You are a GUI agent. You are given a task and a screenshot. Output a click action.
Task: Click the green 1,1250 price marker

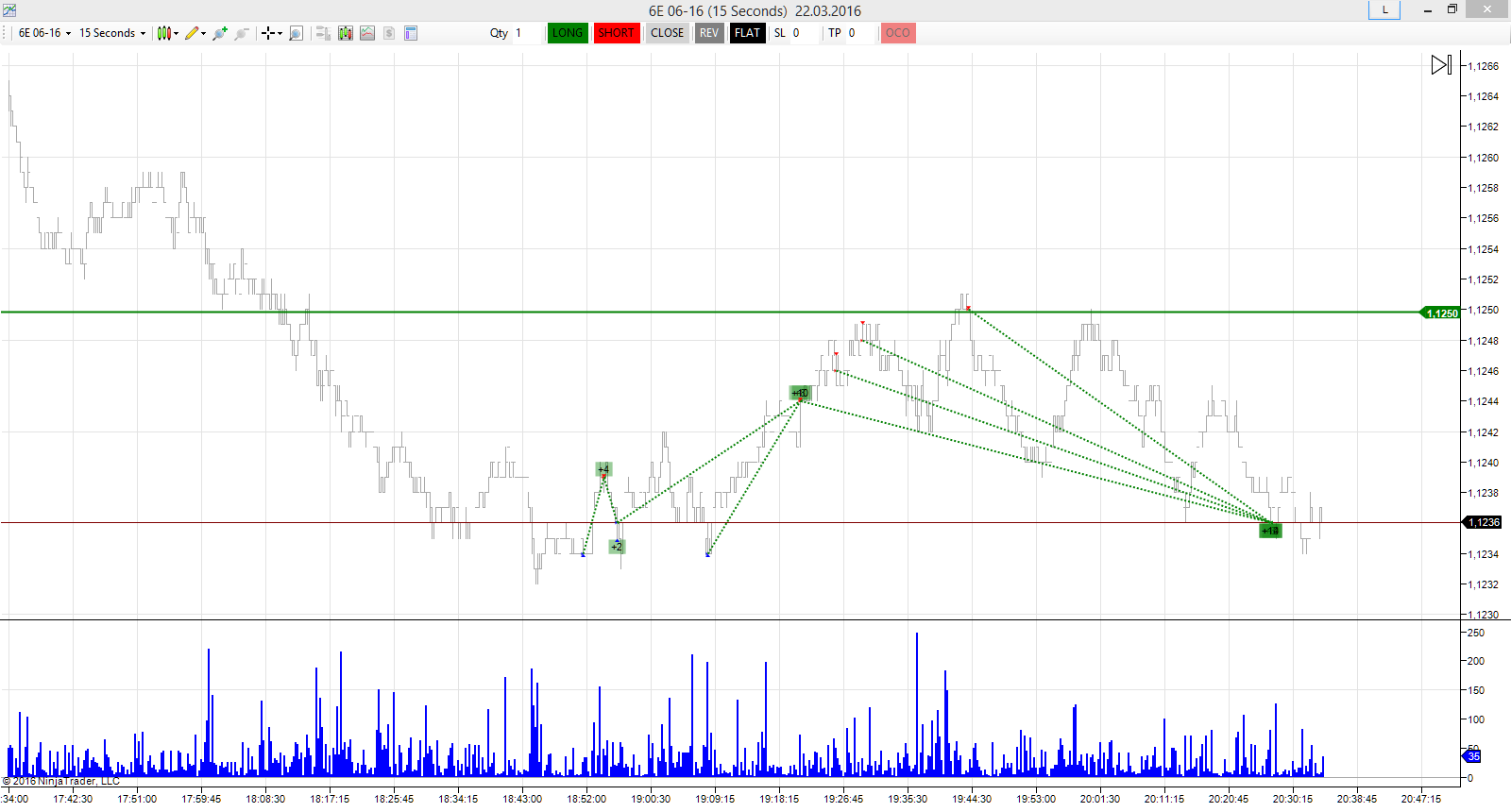tap(1440, 313)
